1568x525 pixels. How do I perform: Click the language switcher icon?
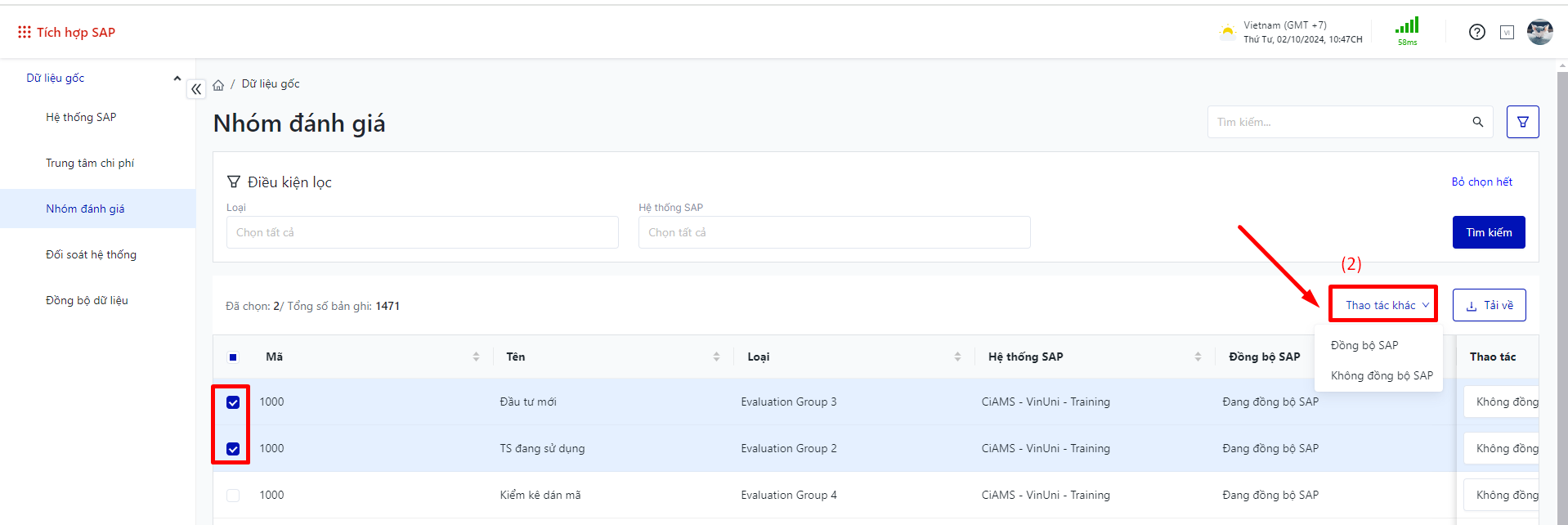[1507, 33]
